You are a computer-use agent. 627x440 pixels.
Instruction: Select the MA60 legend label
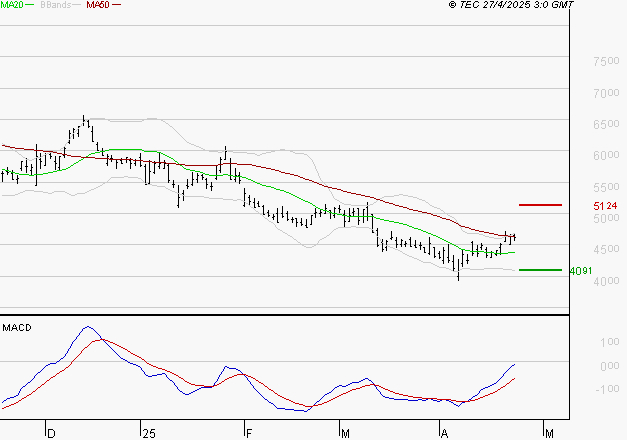97,6
